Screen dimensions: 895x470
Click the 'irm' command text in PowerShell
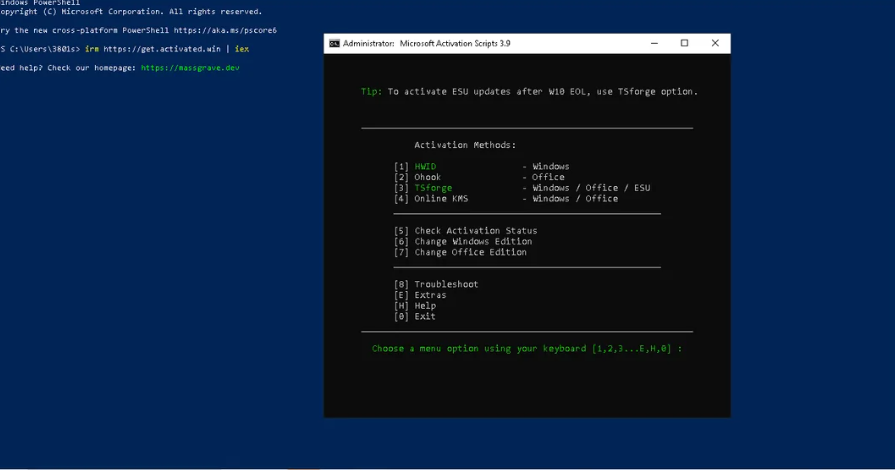(x=91, y=49)
